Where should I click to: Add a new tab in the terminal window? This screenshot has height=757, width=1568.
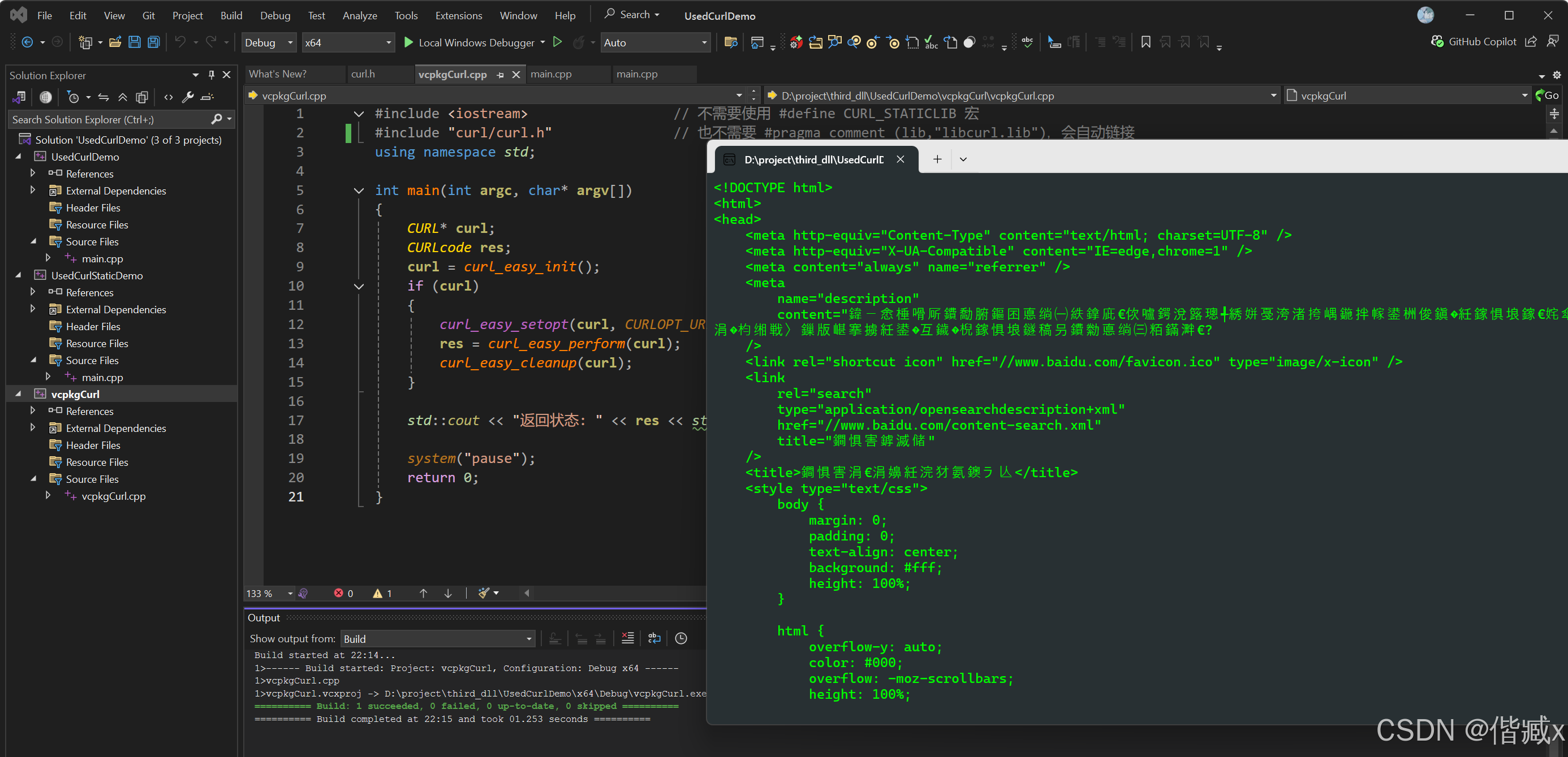(937, 159)
